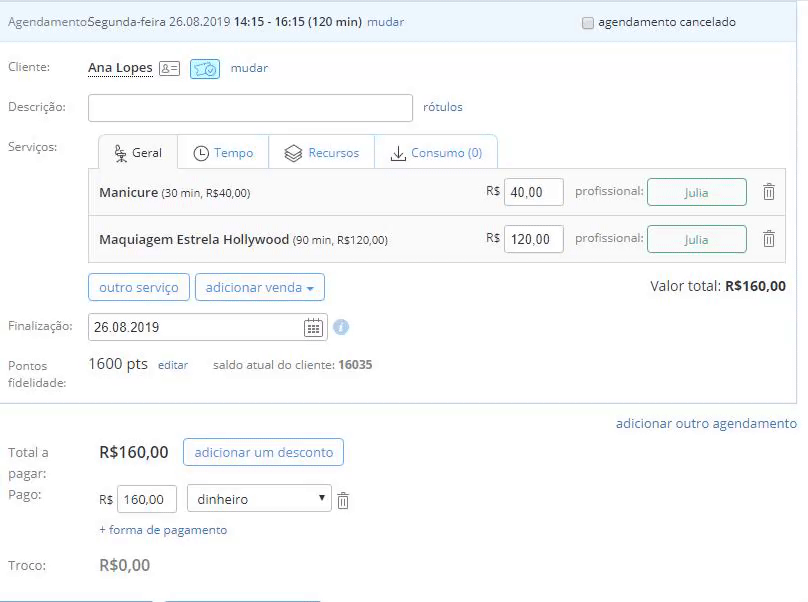
Task: Open the dinheiro payment method dropdown
Action: [259, 498]
